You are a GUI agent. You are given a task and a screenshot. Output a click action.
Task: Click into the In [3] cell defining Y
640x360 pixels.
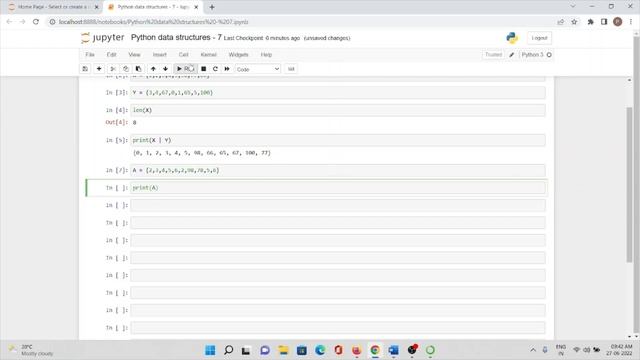[338, 93]
